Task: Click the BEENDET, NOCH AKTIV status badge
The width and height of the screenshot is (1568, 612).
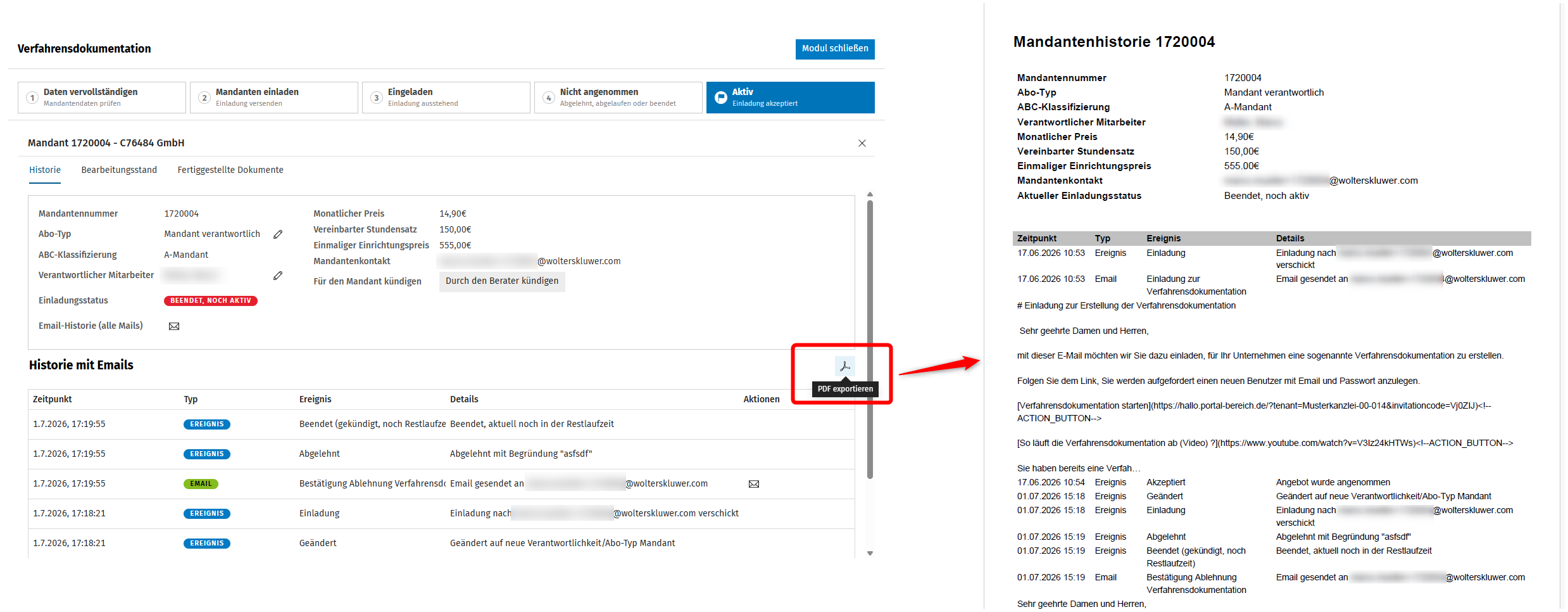Action: coord(211,301)
